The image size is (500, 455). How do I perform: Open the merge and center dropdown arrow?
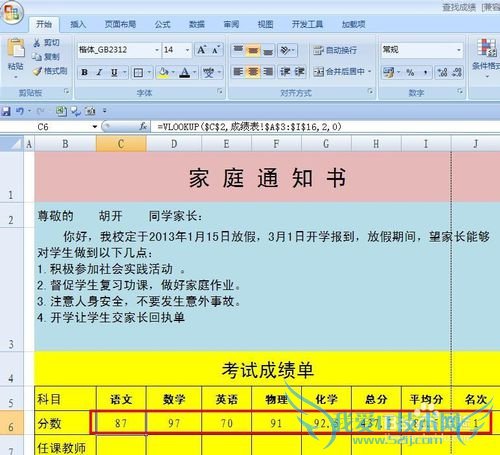click(x=369, y=72)
